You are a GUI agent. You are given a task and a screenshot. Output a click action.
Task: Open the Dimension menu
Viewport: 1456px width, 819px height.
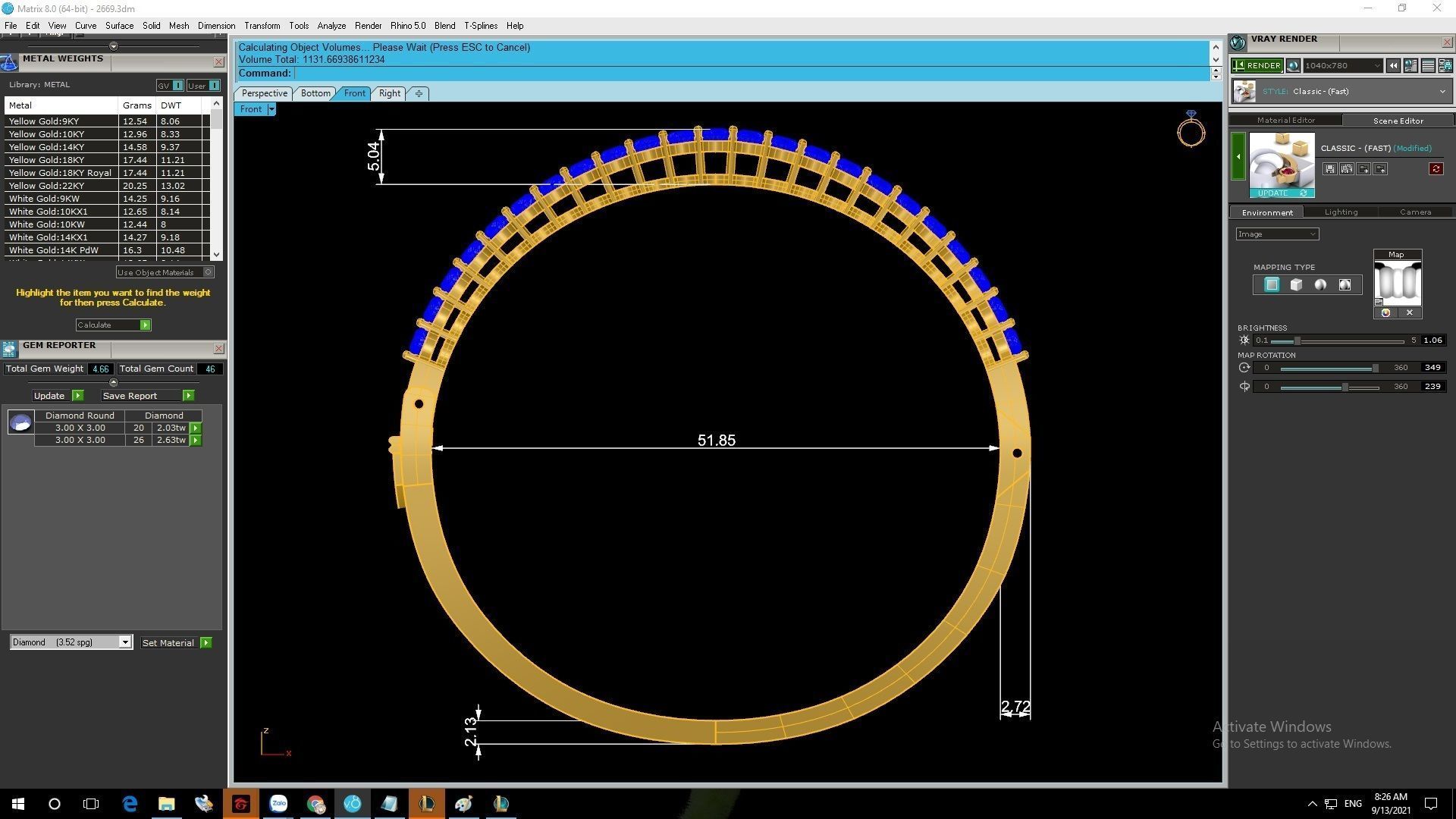[x=216, y=26]
